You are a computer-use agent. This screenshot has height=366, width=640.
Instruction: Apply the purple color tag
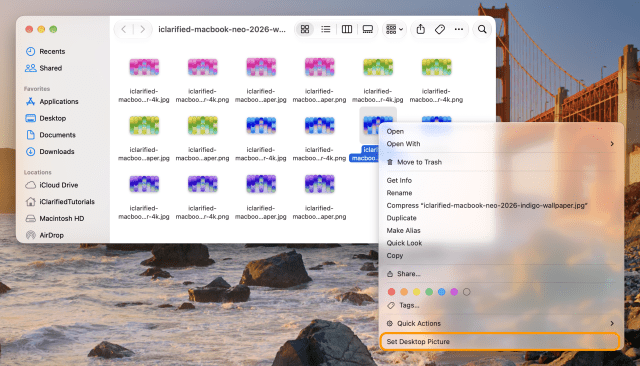[x=454, y=292]
